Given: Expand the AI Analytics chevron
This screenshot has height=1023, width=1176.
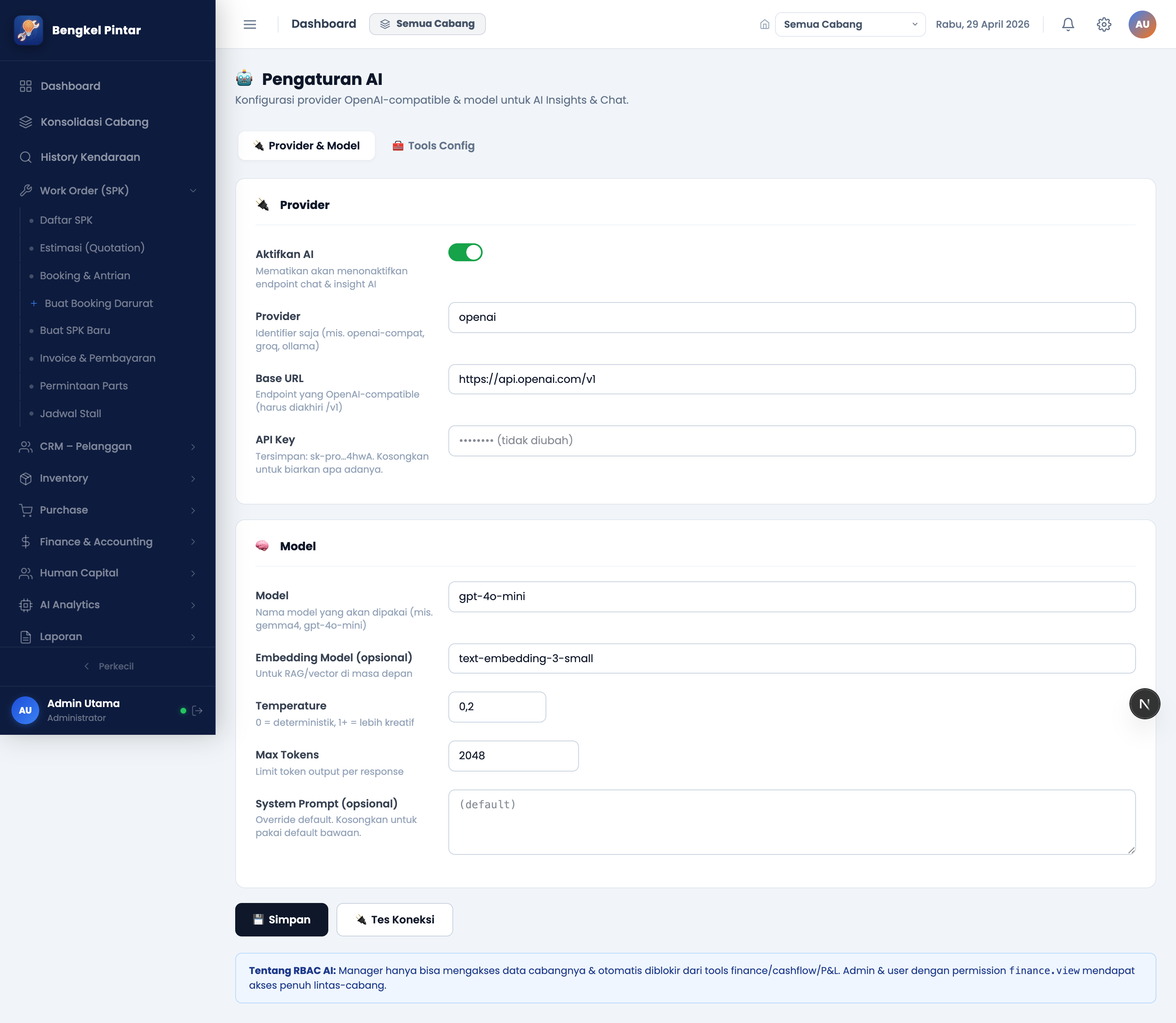Looking at the screenshot, I should coord(193,605).
